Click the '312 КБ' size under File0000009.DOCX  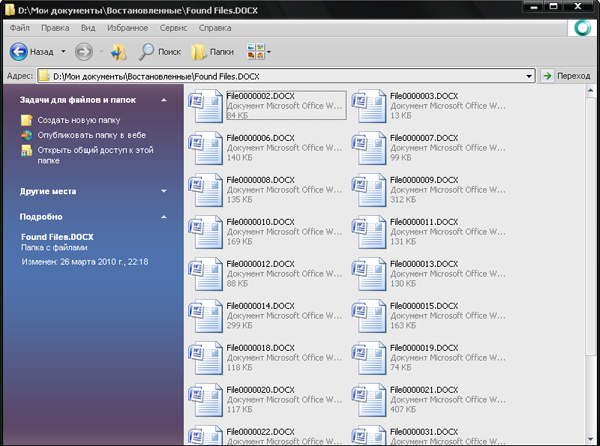pos(403,200)
